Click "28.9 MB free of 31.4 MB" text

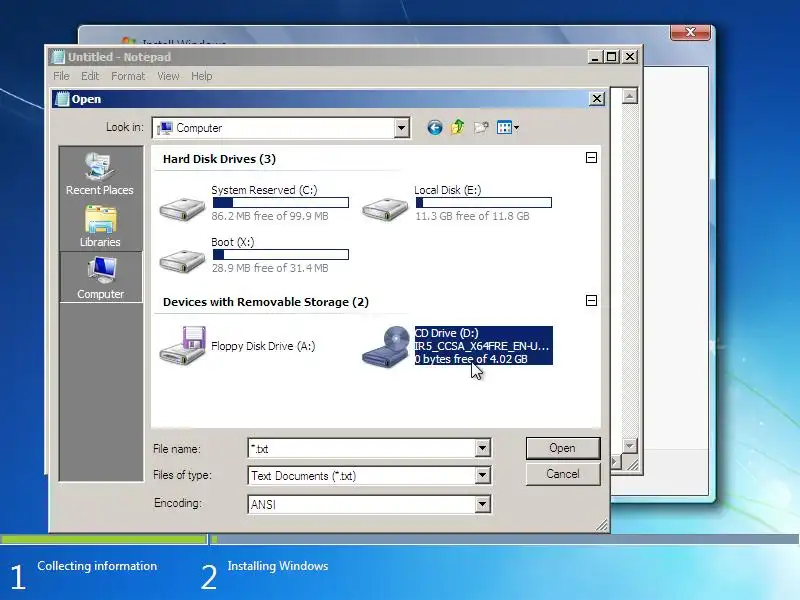pos(270,268)
